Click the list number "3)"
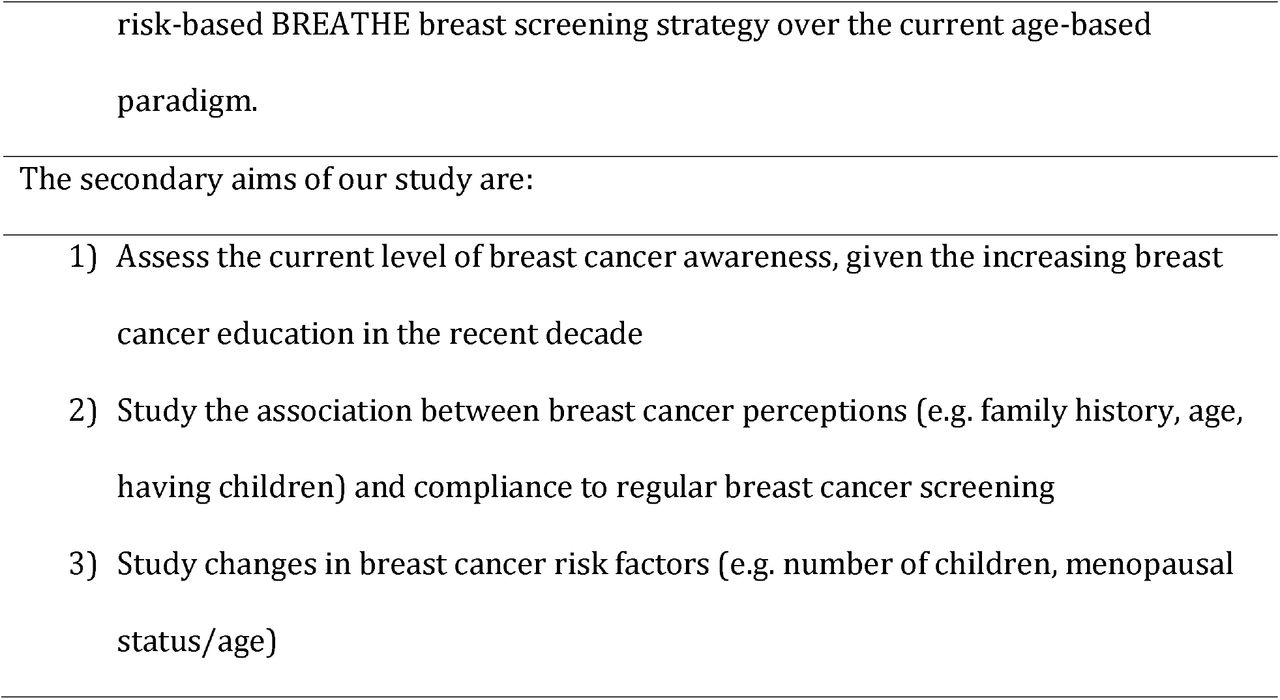1280x700 pixels. click(85, 564)
